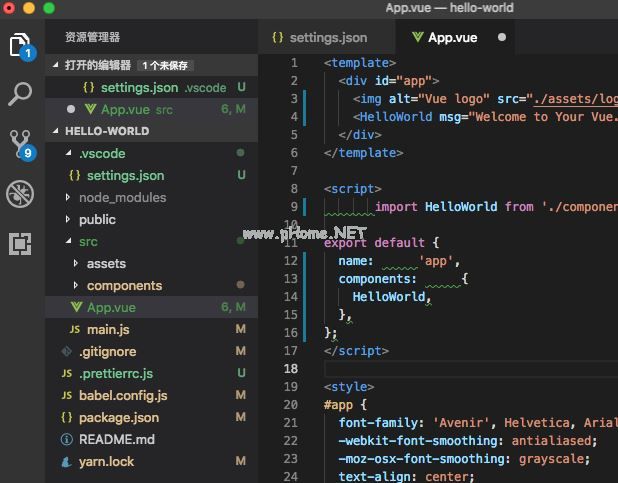The width and height of the screenshot is (618, 483).
Task: Click the braces icon beside package.json
Action: 67,417
